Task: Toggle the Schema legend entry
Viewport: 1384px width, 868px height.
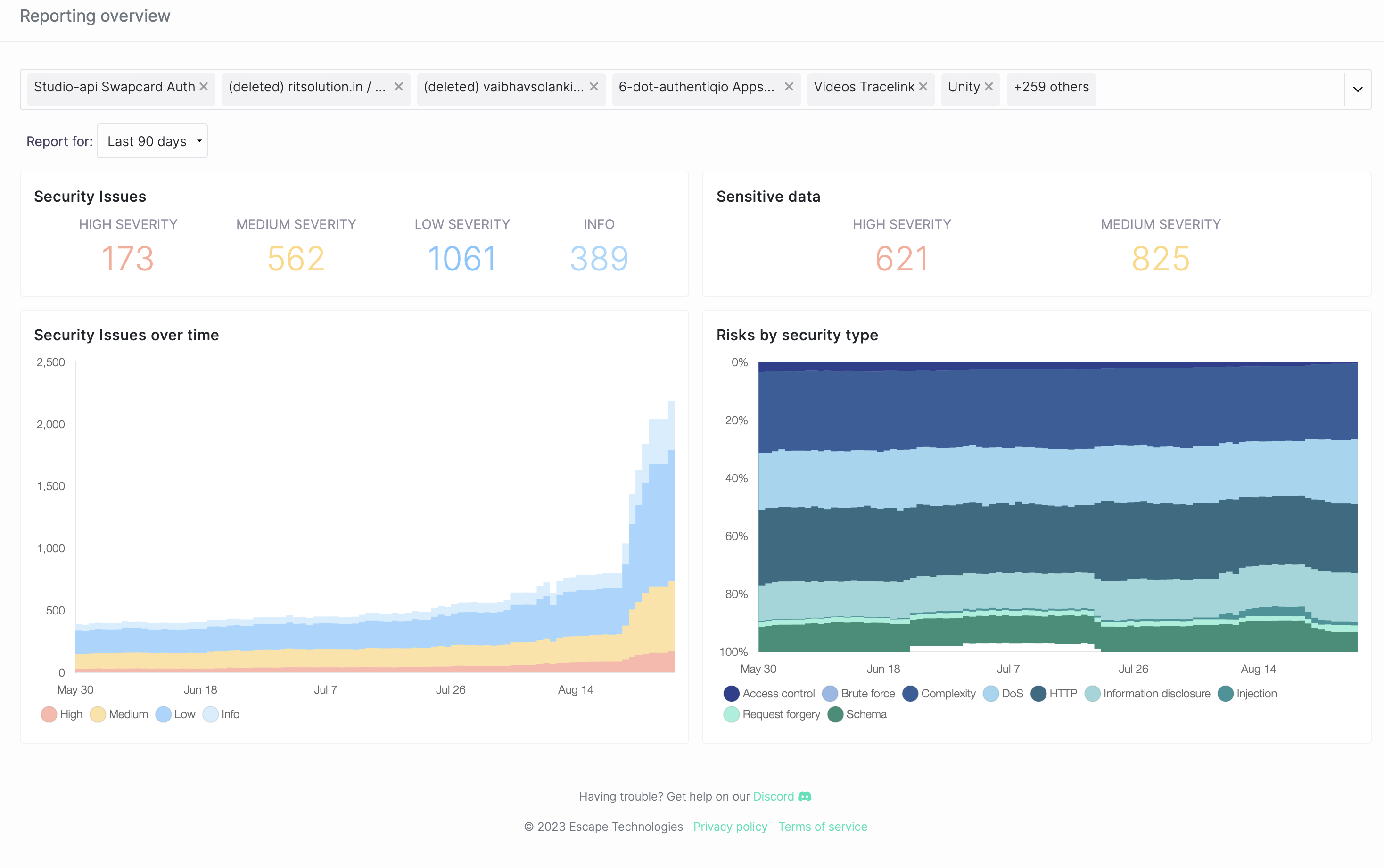Action: [857, 714]
